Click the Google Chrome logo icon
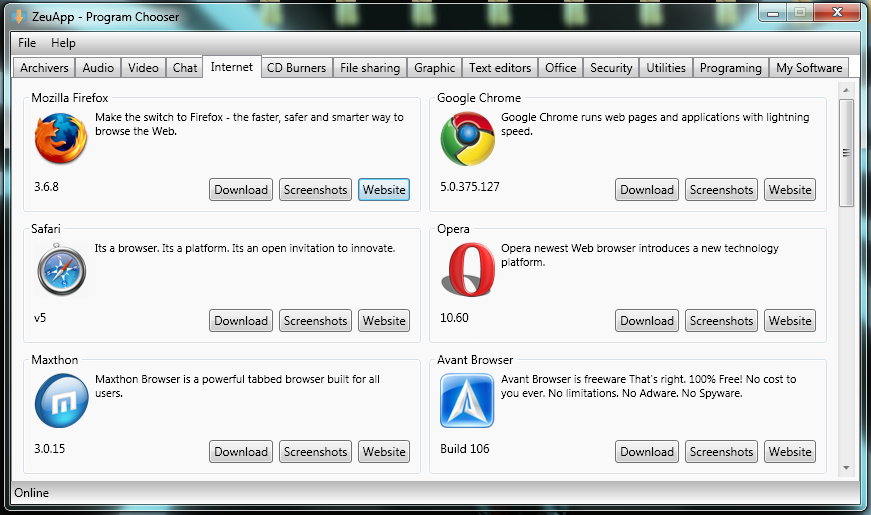The height and width of the screenshot is (515, 871). coord(467,138)
